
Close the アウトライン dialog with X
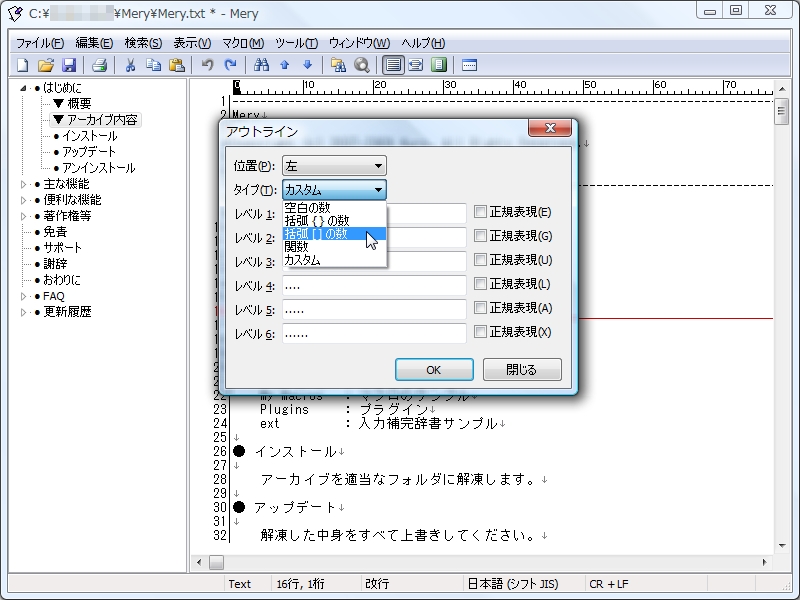549,128
